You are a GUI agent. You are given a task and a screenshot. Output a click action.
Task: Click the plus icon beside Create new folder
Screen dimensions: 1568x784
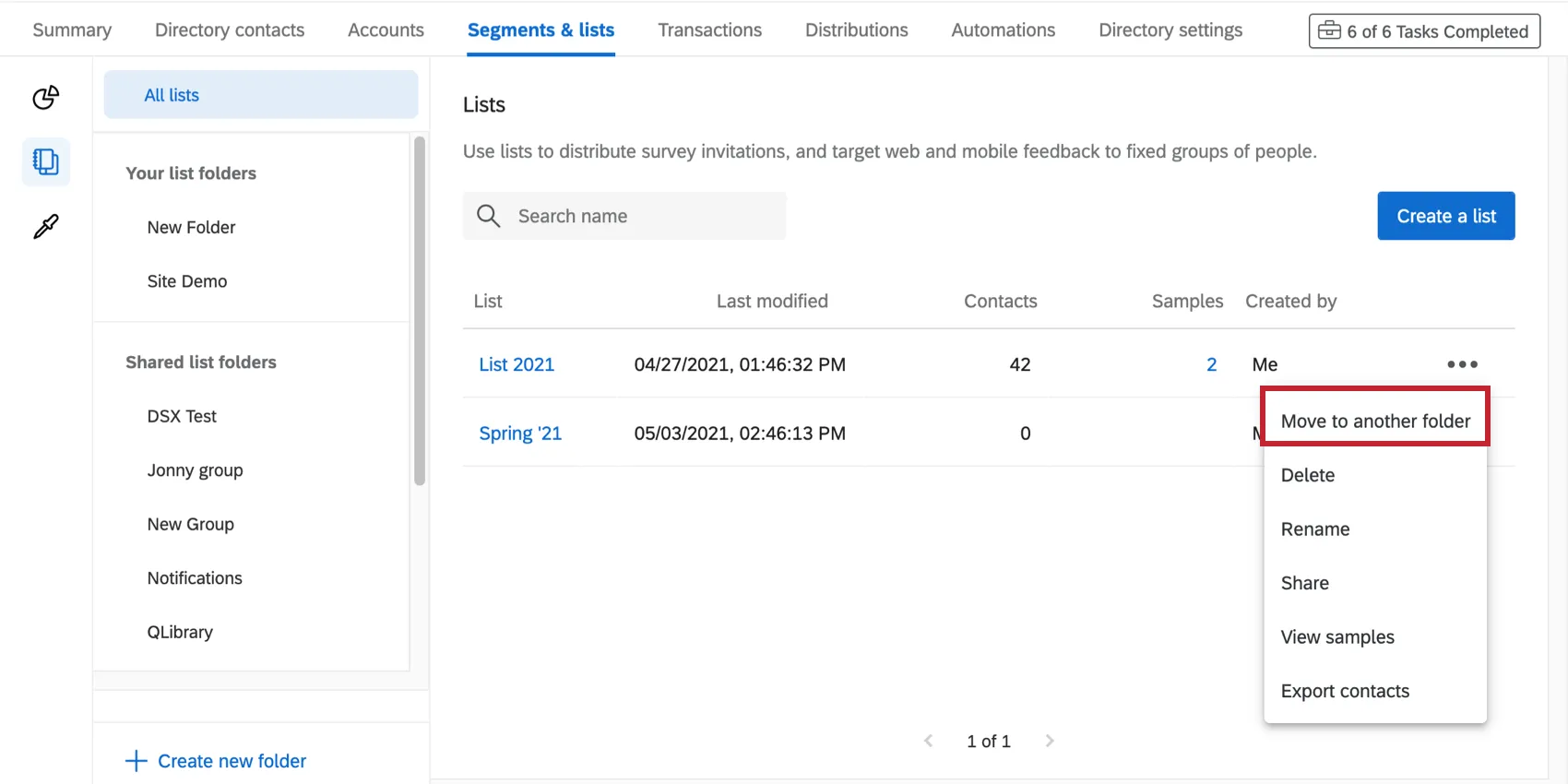(x=136, y=761)
